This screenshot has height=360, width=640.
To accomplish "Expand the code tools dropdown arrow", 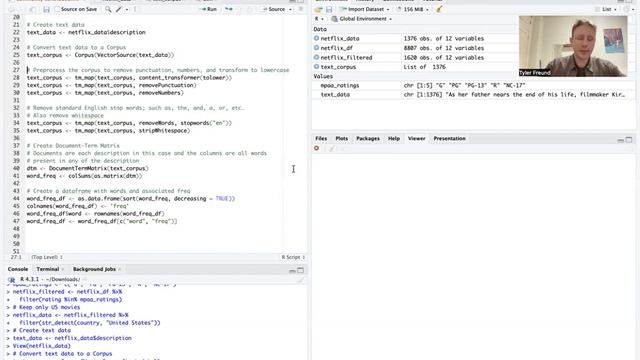I will coord(127,9).
